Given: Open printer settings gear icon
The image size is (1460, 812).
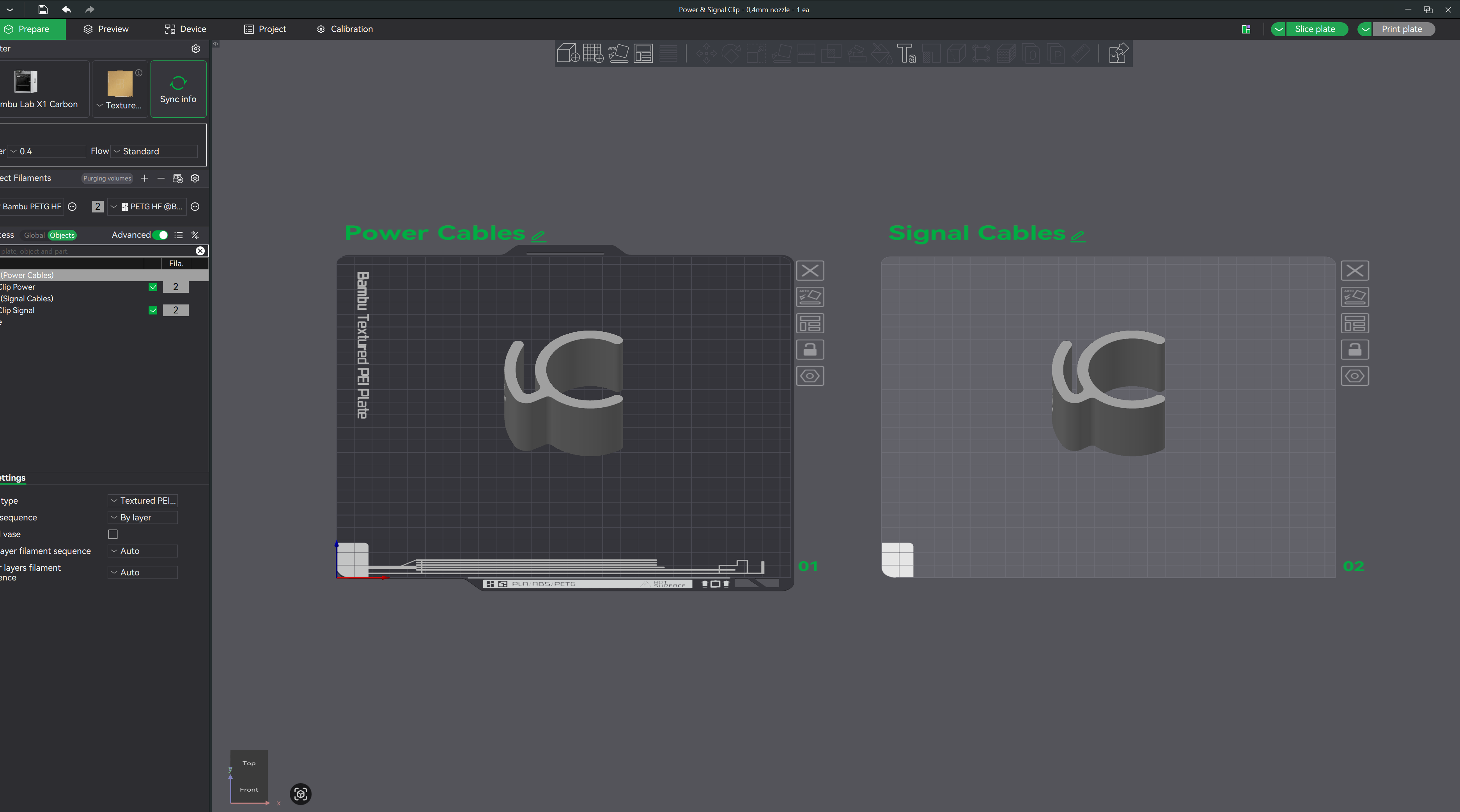Looking at the screenshot, I should click(x=195, y=49).
